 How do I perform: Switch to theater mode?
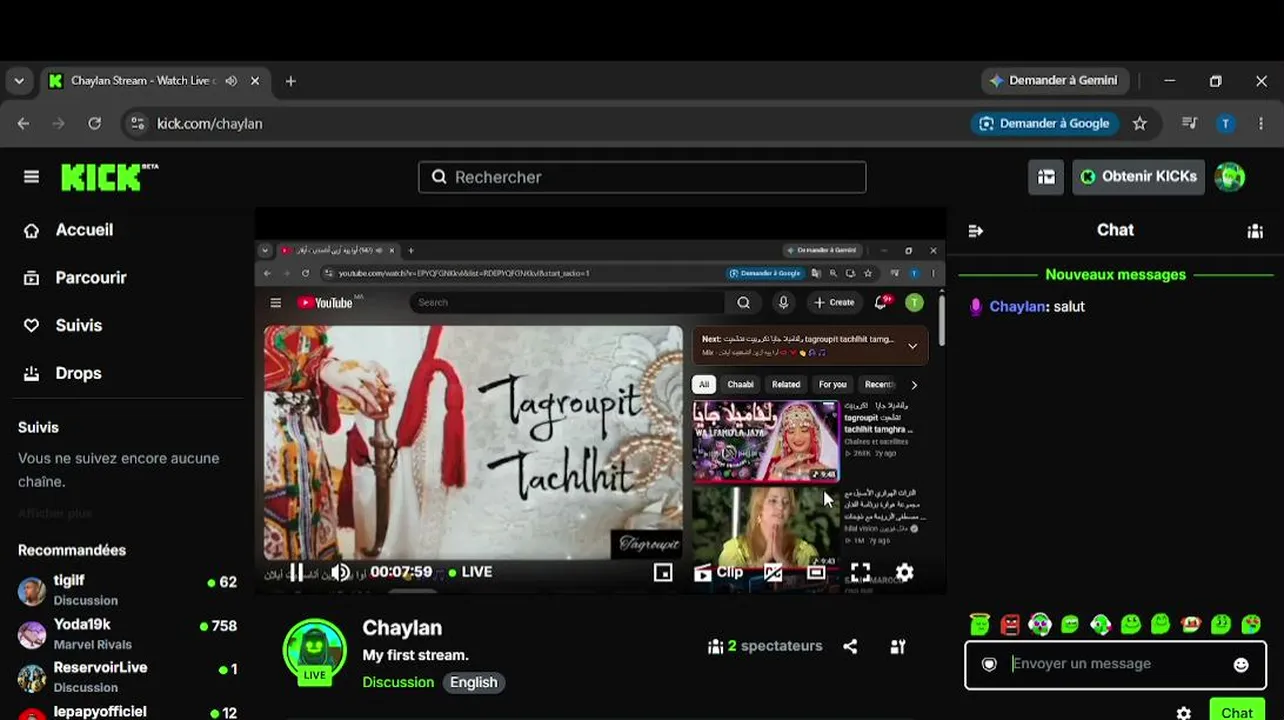816,572
